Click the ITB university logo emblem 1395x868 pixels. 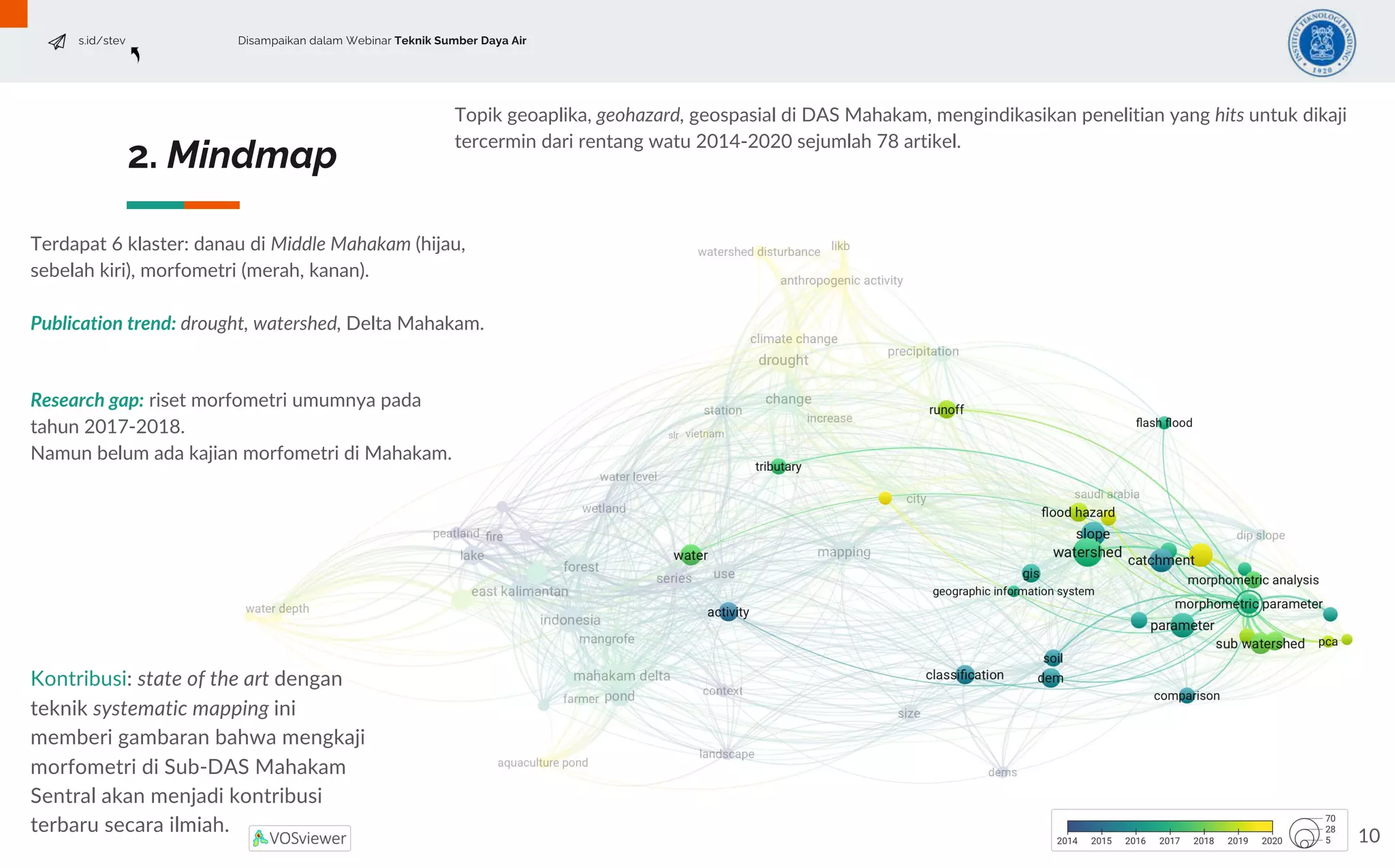[x=1321, y=42]
